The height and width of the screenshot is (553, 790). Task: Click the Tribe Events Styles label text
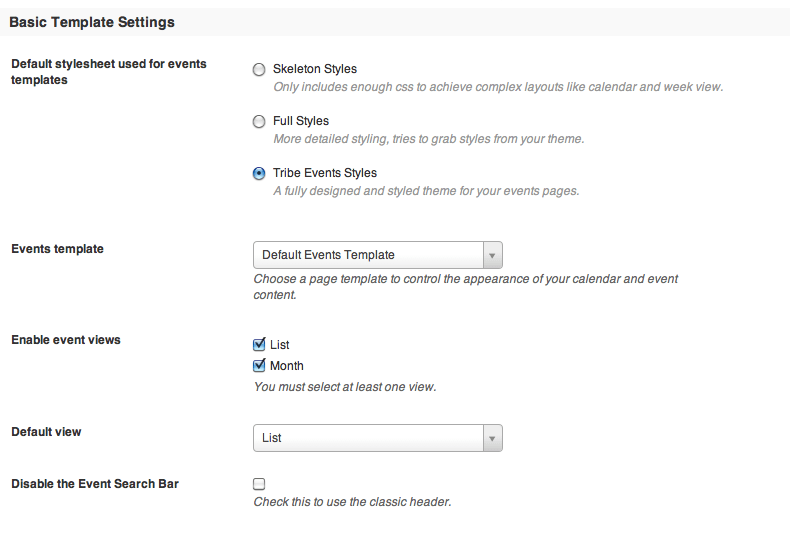click(x=325, y=173)
